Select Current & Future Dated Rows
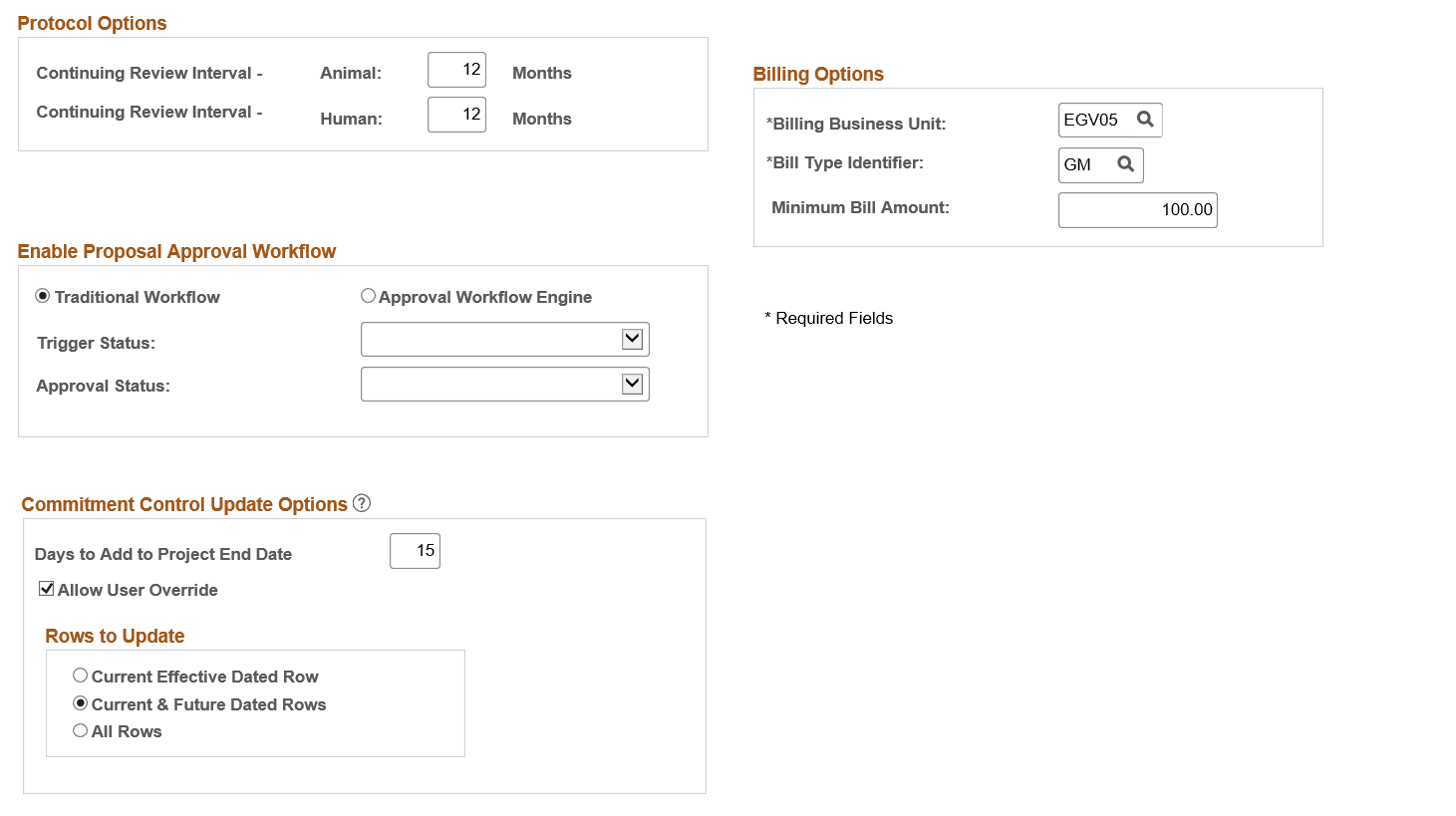 [x=80, y=703]
